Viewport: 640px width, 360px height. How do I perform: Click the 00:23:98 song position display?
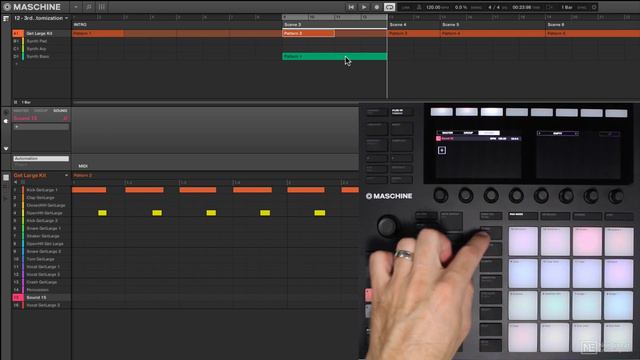pyautogui.click(x=522, y=7)
